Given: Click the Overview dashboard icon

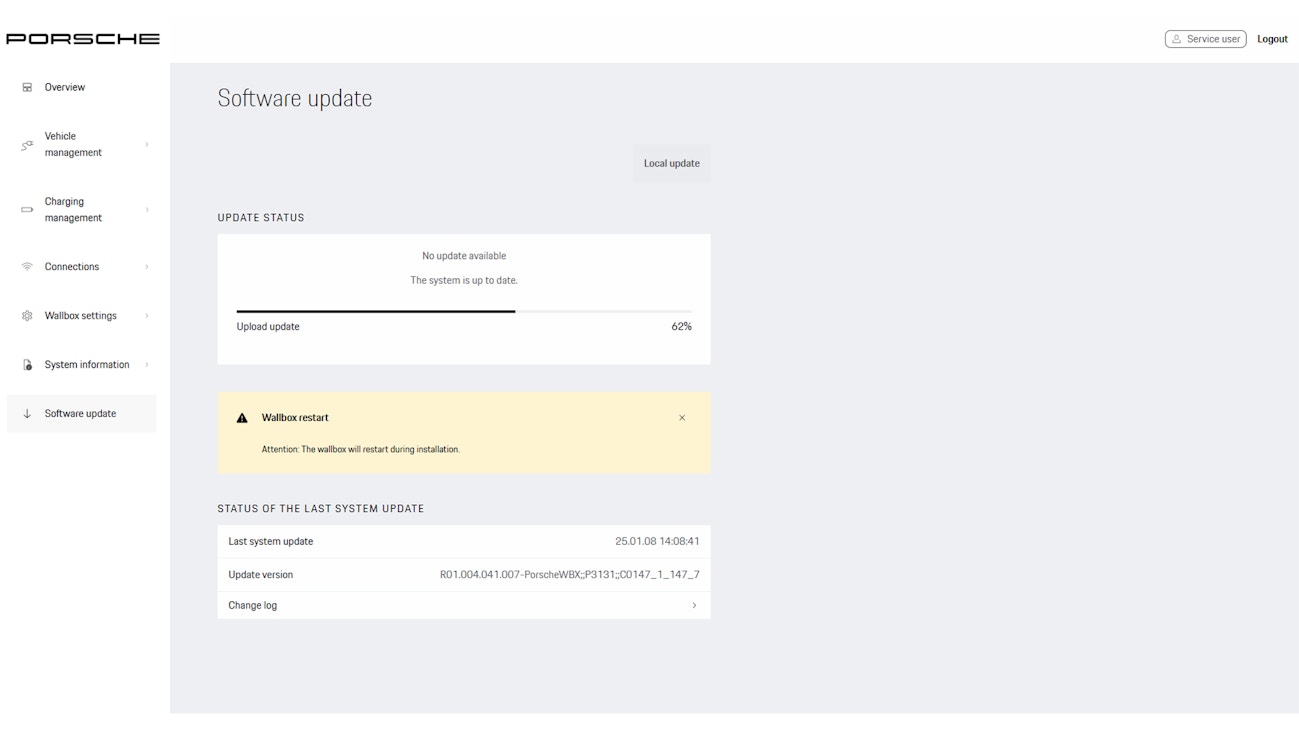Looking at the screenshot, I should tap(26, 87).
